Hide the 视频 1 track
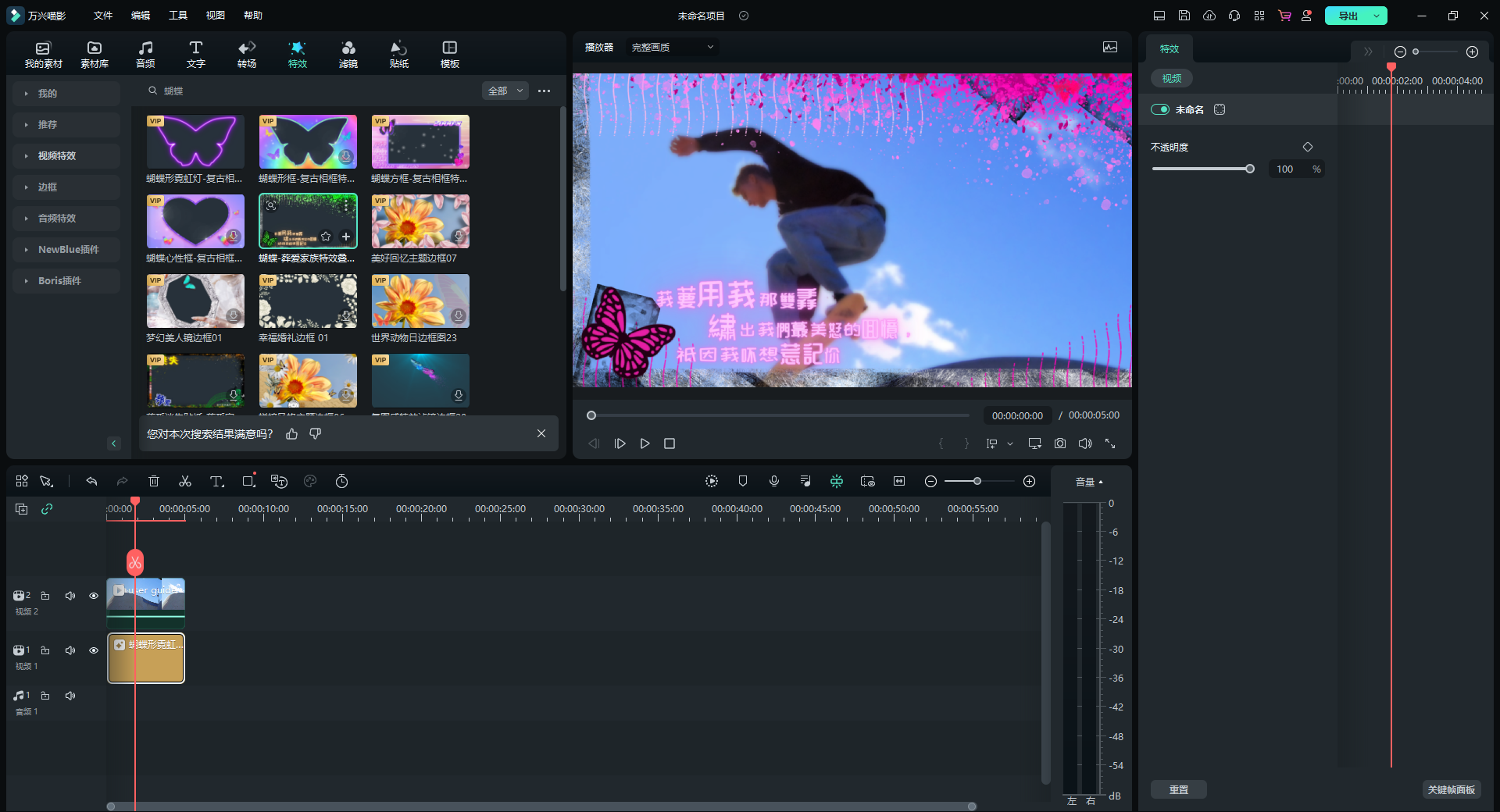The height and width of the screenshot is (812, 1500). click(94, 650)
